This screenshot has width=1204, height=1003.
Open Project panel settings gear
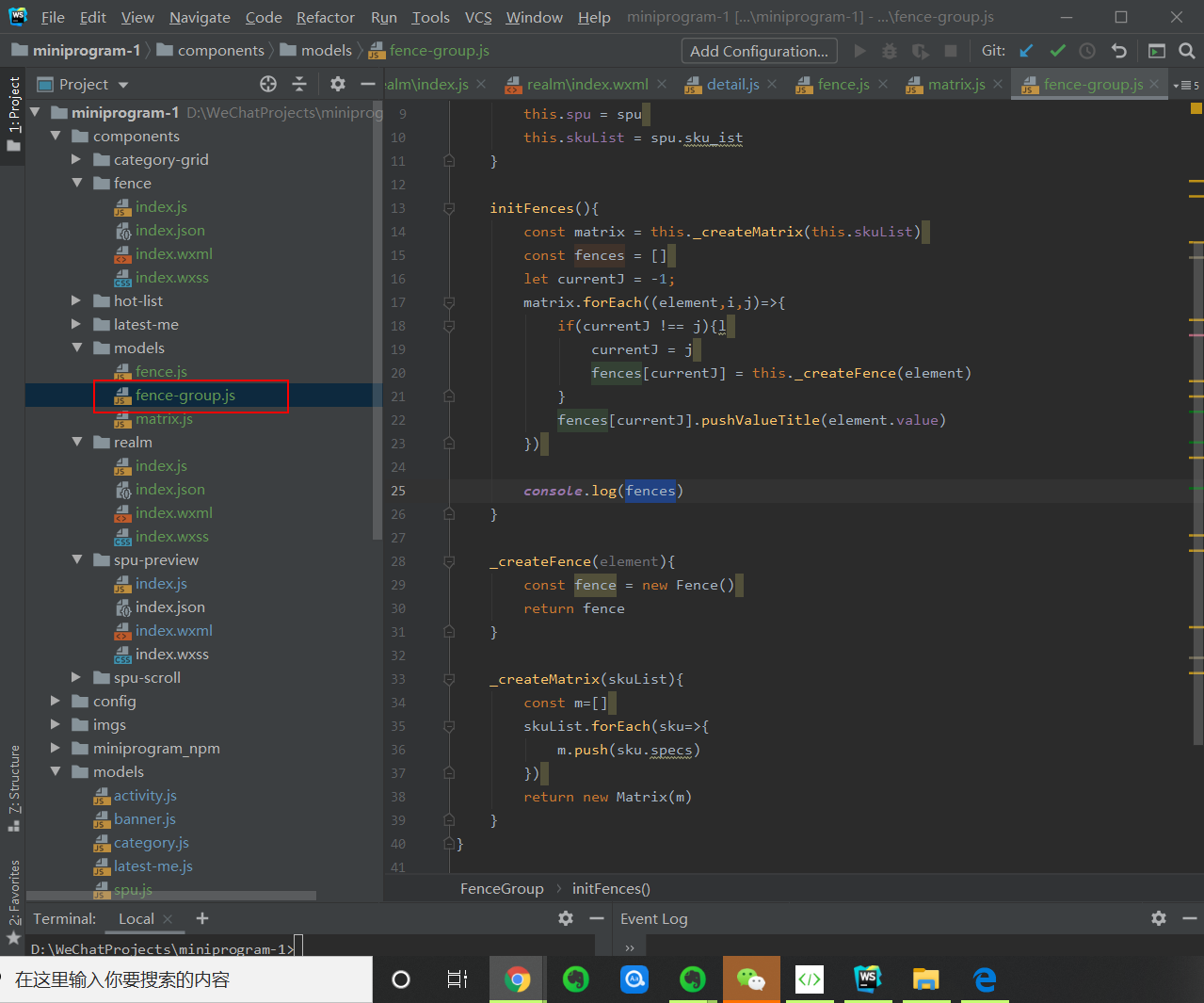[338, 84]
